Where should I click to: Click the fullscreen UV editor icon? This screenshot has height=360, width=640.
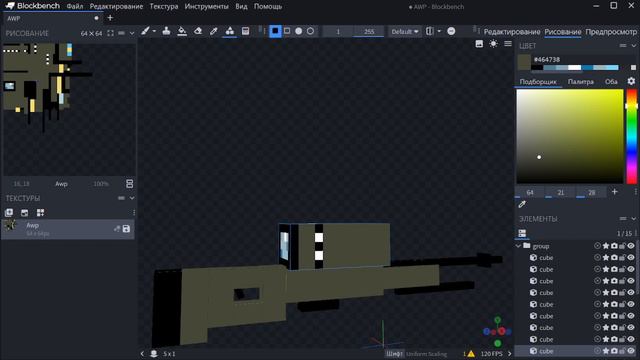coord(111,33)
